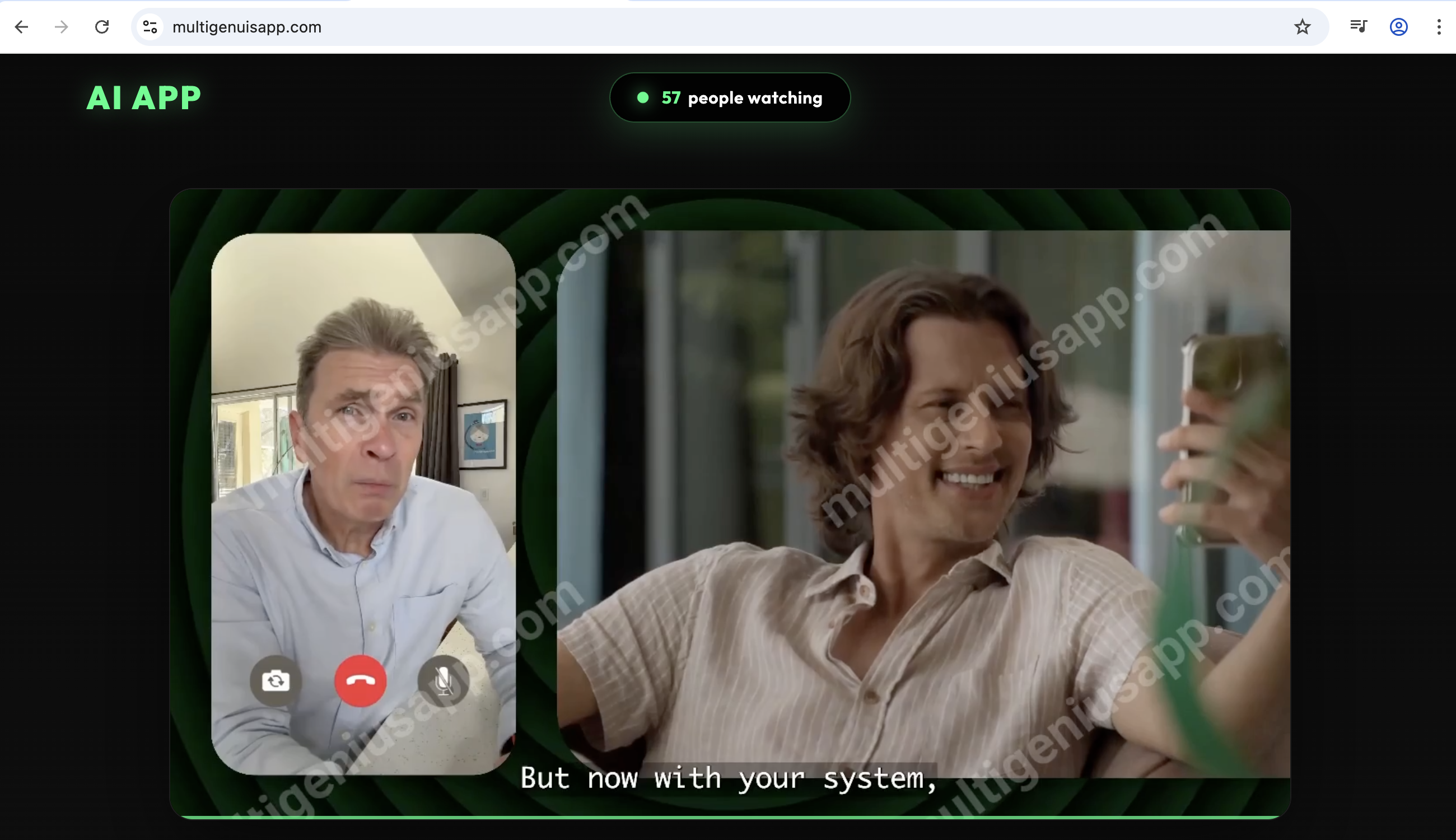Flip camera in the video call
Viewport: 1456px width, 840px height.
pyautogui.click(x=276, y=681)
